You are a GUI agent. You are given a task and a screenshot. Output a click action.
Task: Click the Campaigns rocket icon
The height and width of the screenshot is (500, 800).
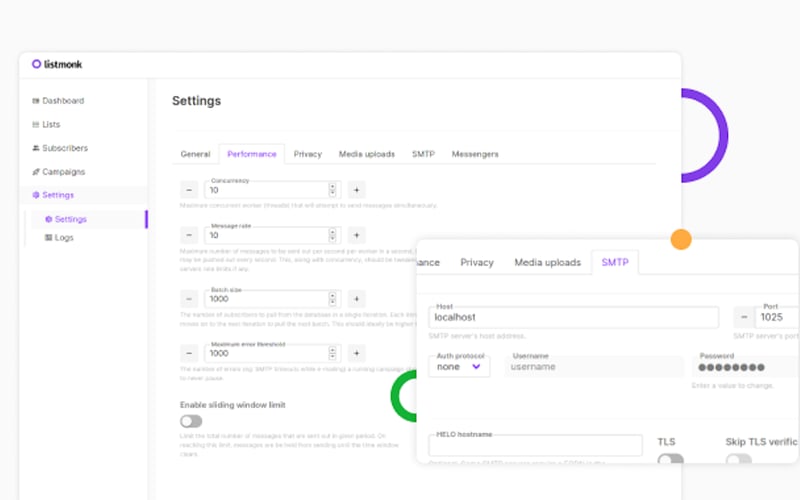[x=35, y=171]
